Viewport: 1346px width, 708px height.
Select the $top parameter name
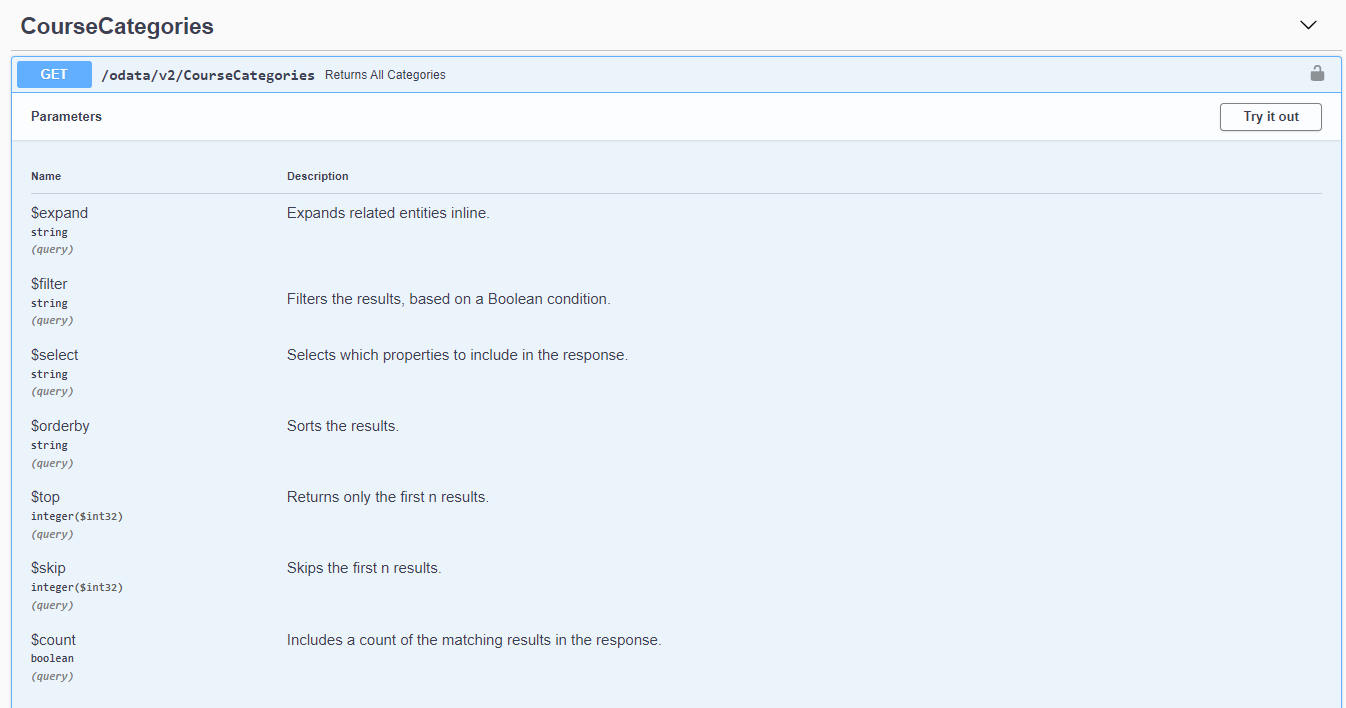pos(46,497)
